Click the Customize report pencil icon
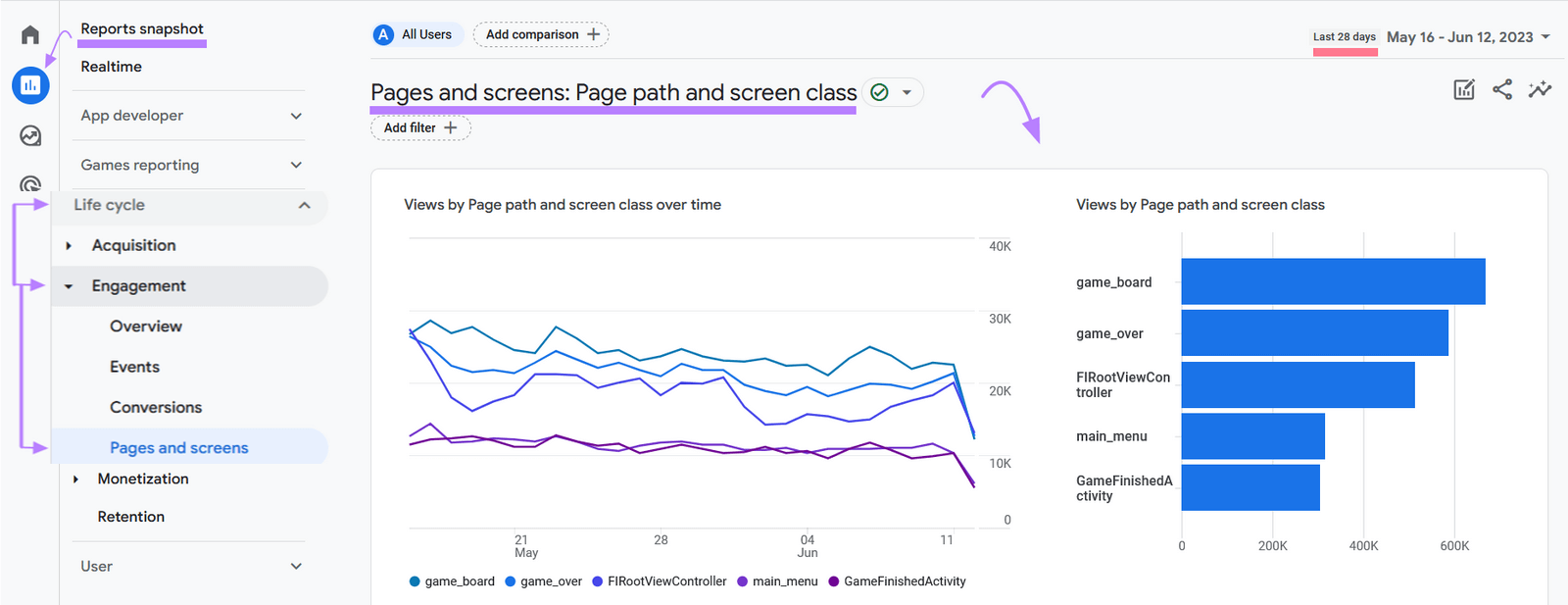Viewport: 1568px width, 605px height. [1464, 90]
